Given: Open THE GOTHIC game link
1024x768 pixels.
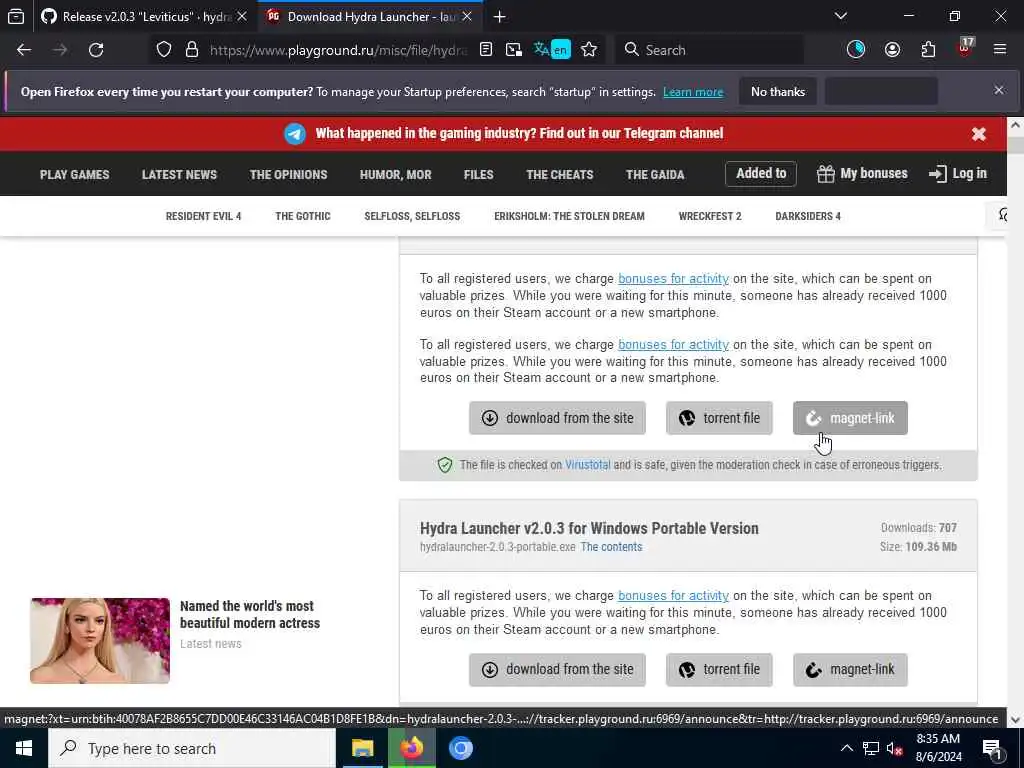Looking at the screenshot, I should (x=302, y=216).
